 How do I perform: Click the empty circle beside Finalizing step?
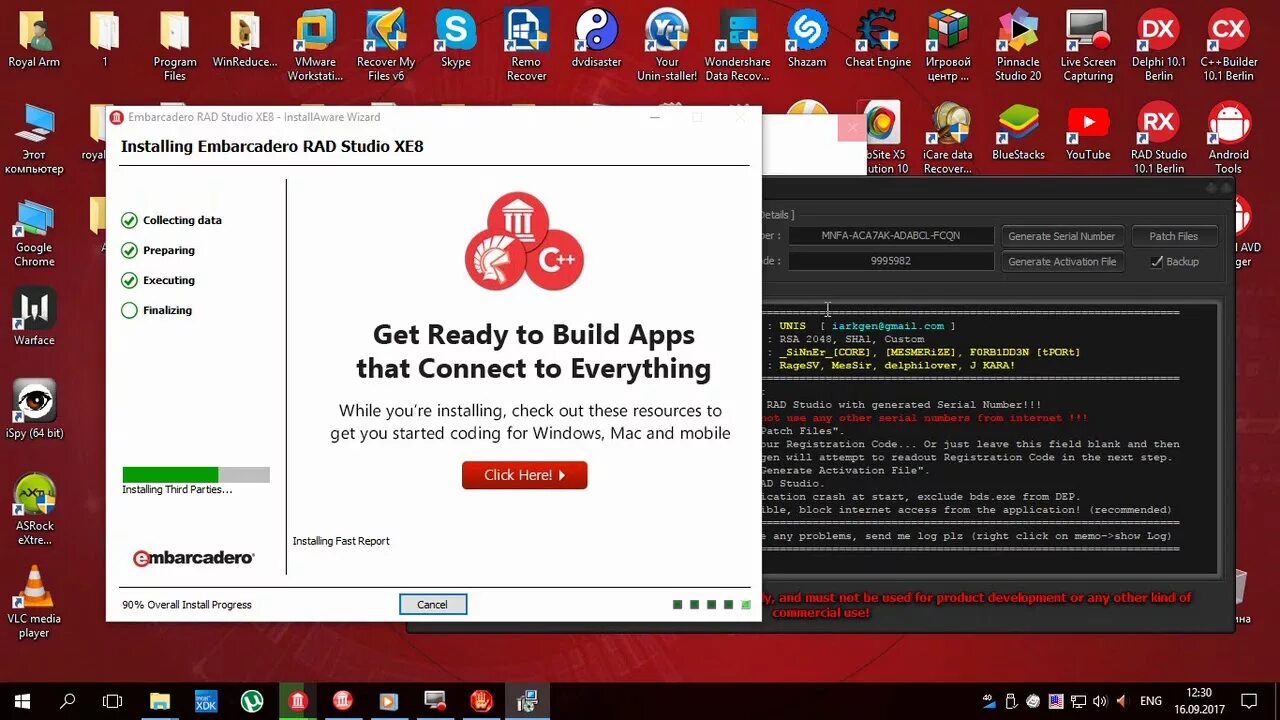[129, 310]
